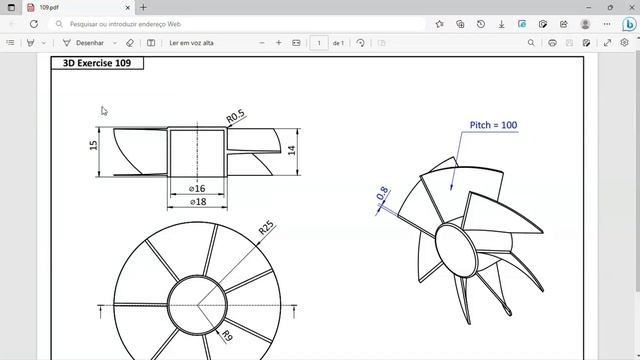The image size is (640, 360).
Task: Open Settings and more menu
Action: tap(607, 24)
